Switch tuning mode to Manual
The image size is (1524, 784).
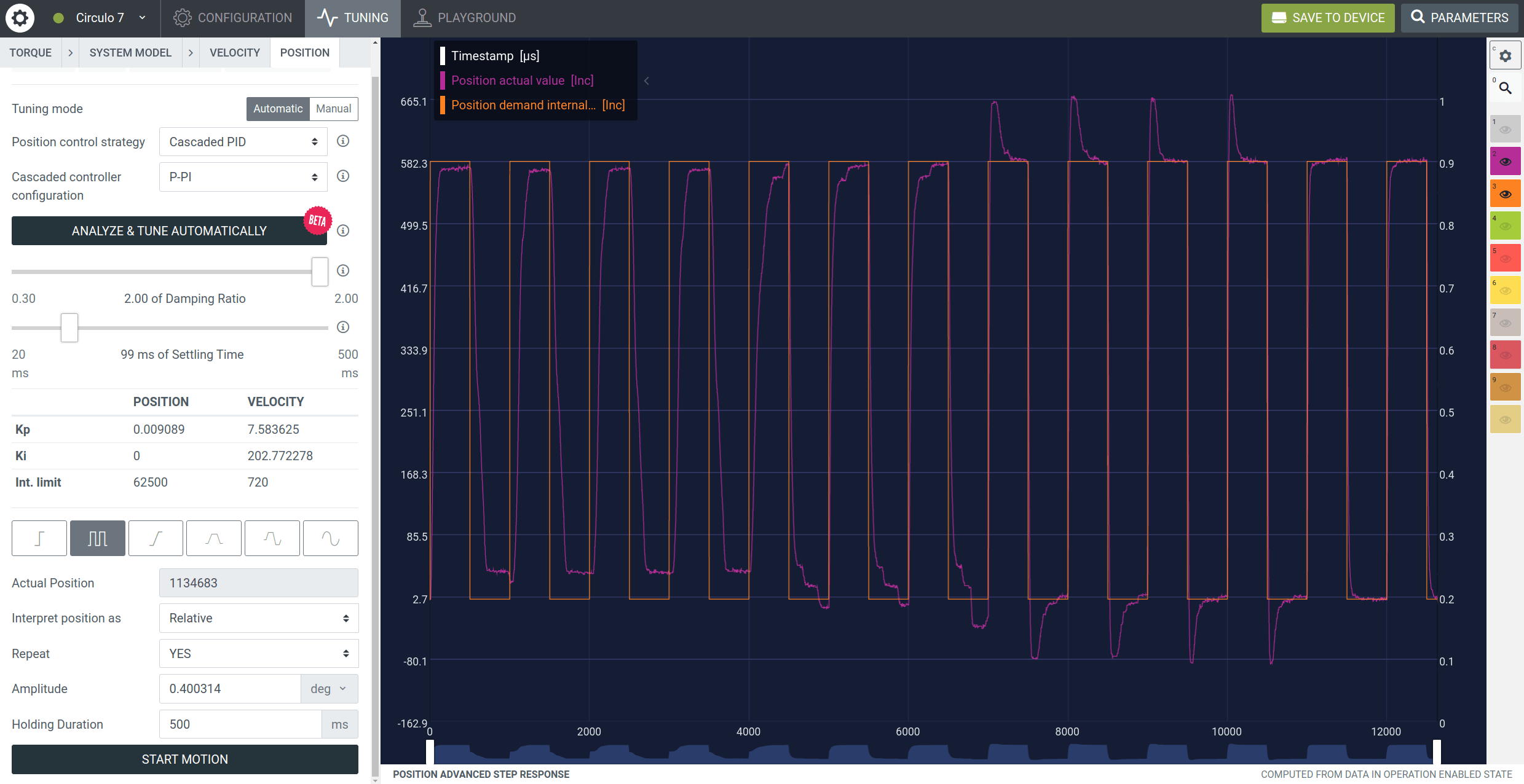333,109
